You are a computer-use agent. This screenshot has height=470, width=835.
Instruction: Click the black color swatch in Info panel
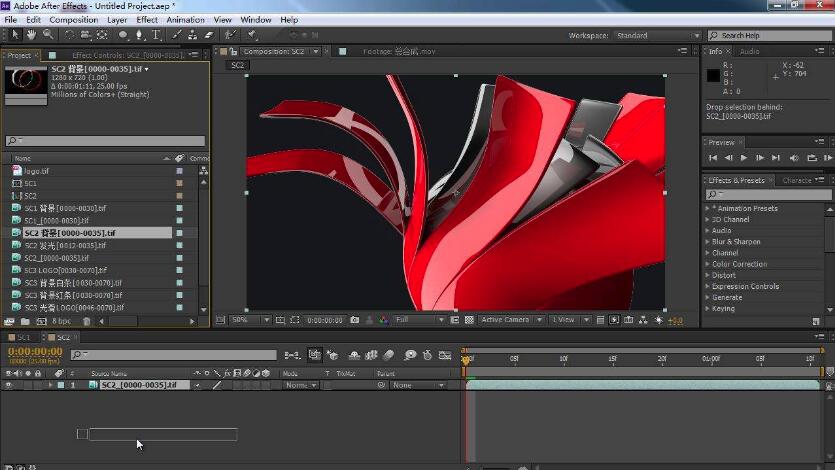[713, 75]
